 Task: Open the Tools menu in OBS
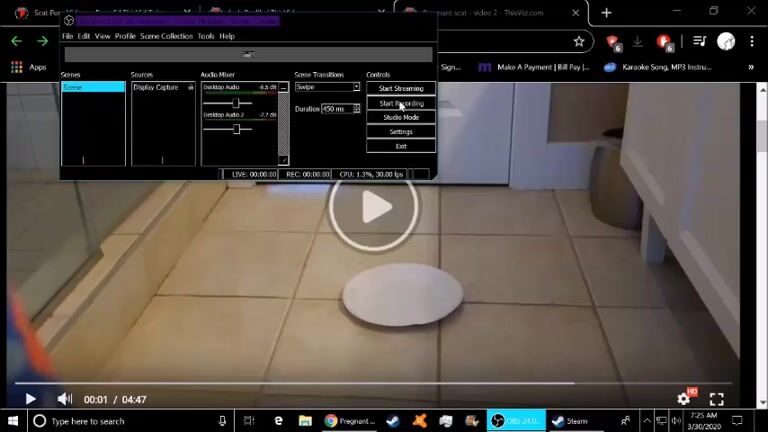206,36
